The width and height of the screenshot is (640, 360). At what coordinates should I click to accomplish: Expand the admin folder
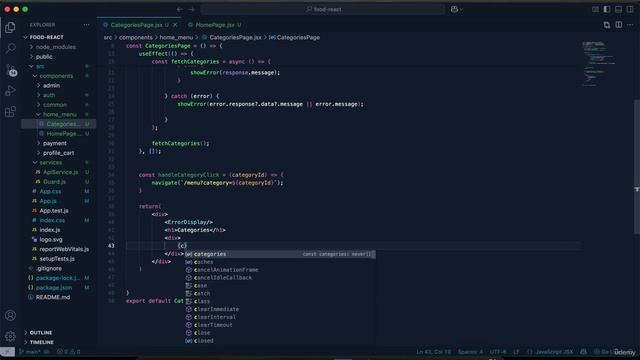[x=51, y=86]
